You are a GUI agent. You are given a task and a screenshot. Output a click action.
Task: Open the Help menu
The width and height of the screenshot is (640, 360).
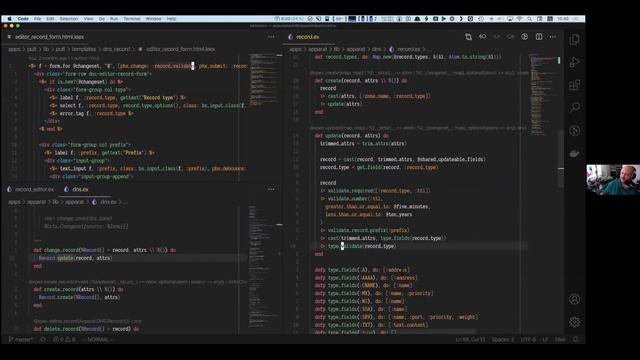tap(171, 19)
